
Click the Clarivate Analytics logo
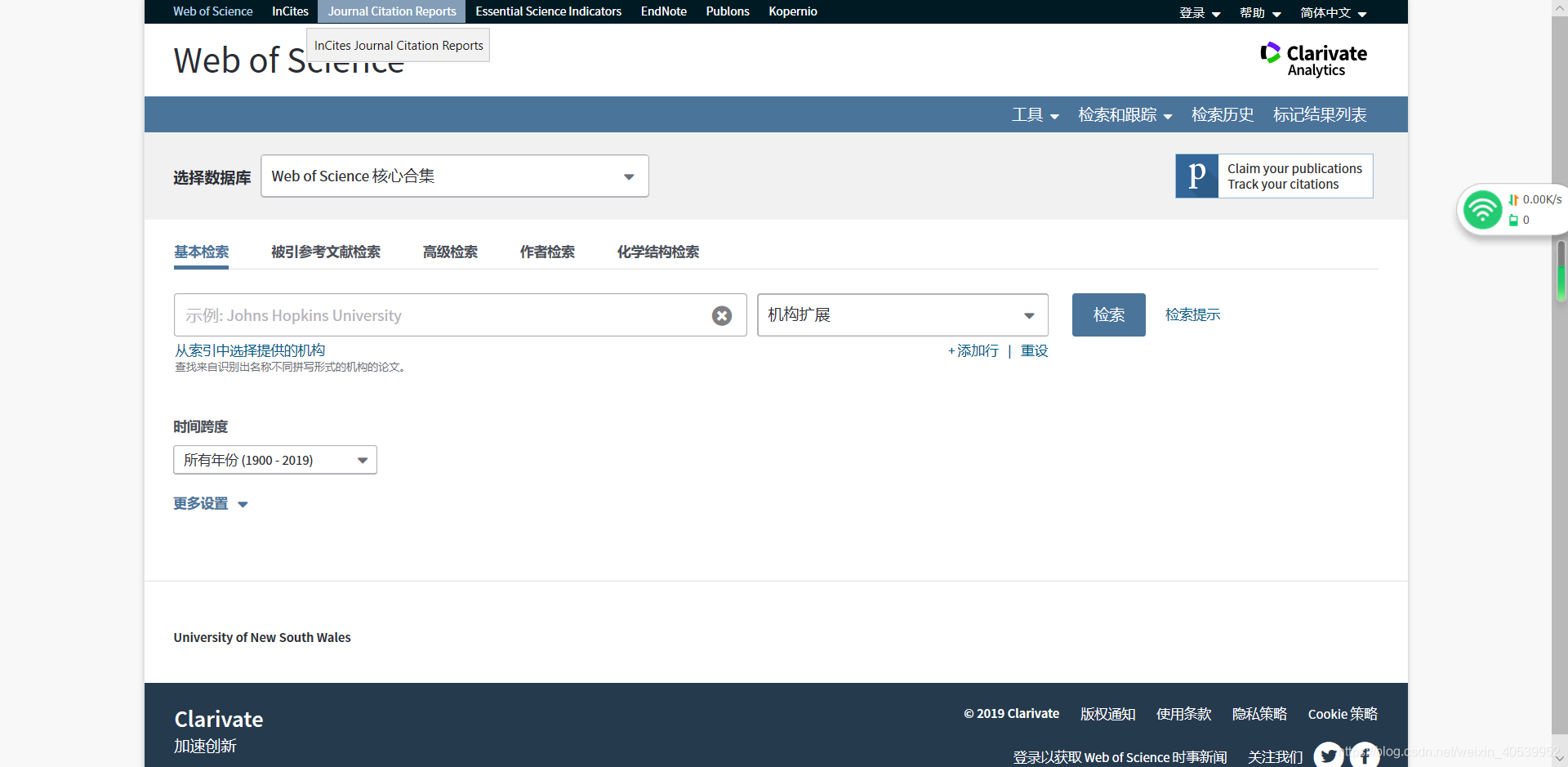tap(1313, 60)
